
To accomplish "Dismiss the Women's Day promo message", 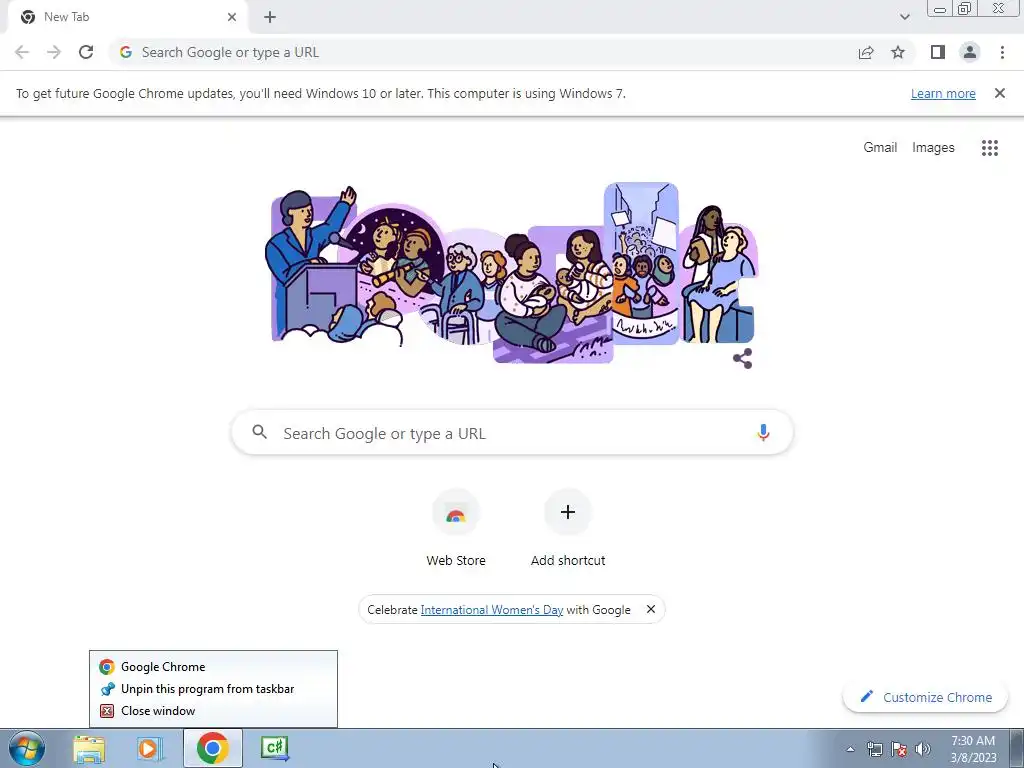I will tap(650, 609).
